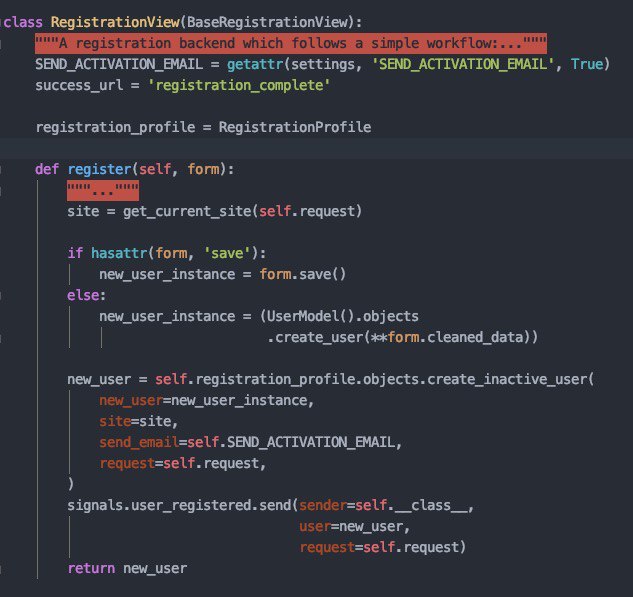The width and height of the screenshot is (633, 597).
Task: Select the register function name
Action: coord(99,169)
